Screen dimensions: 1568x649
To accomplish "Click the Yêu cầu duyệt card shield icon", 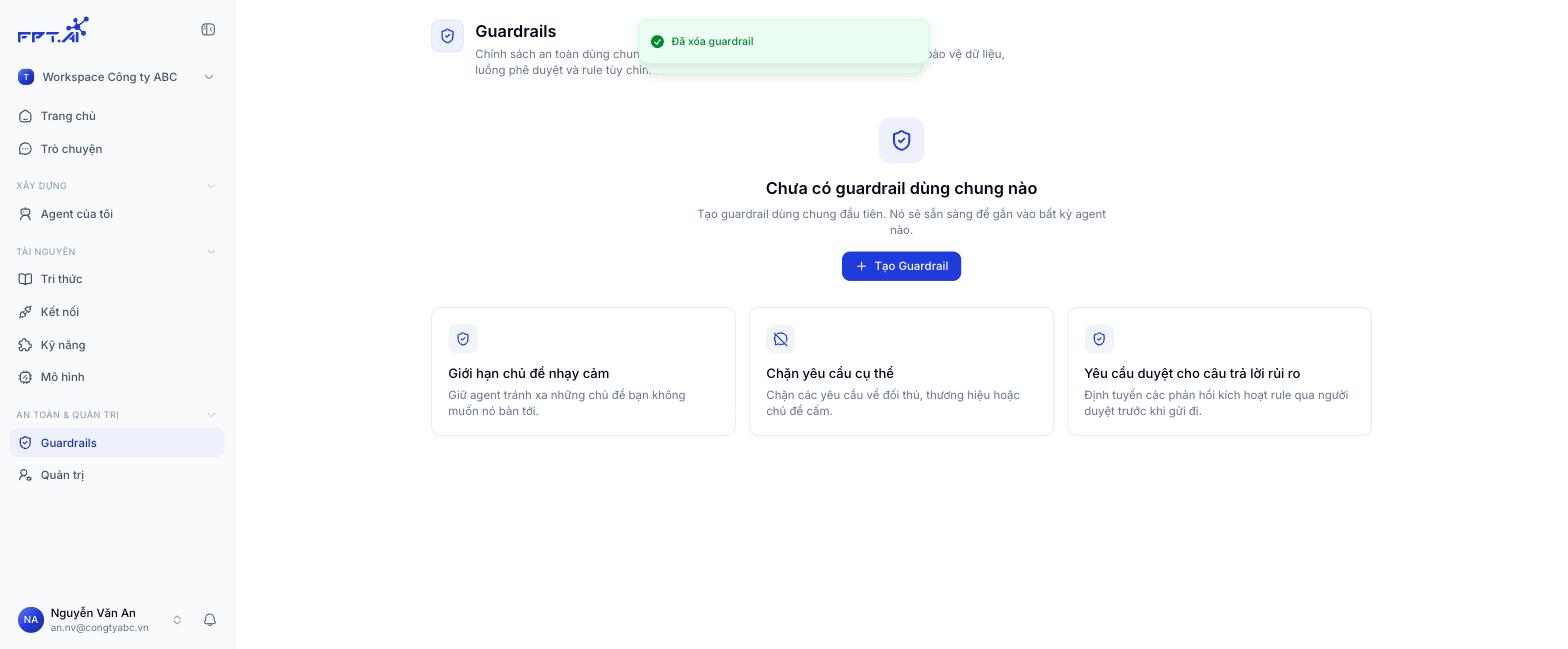I will click(1099, 339).
